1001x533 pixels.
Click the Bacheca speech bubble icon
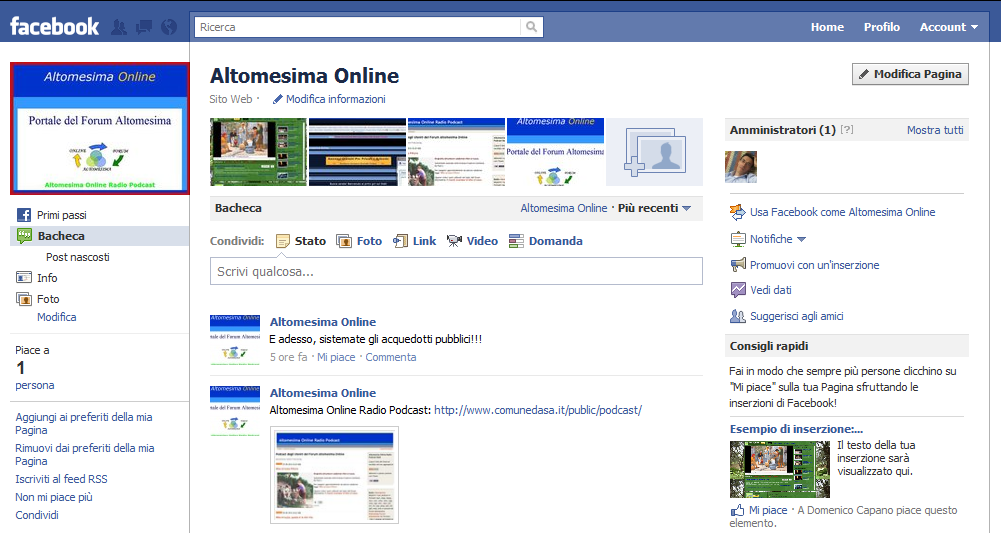(x=24, y=236)
